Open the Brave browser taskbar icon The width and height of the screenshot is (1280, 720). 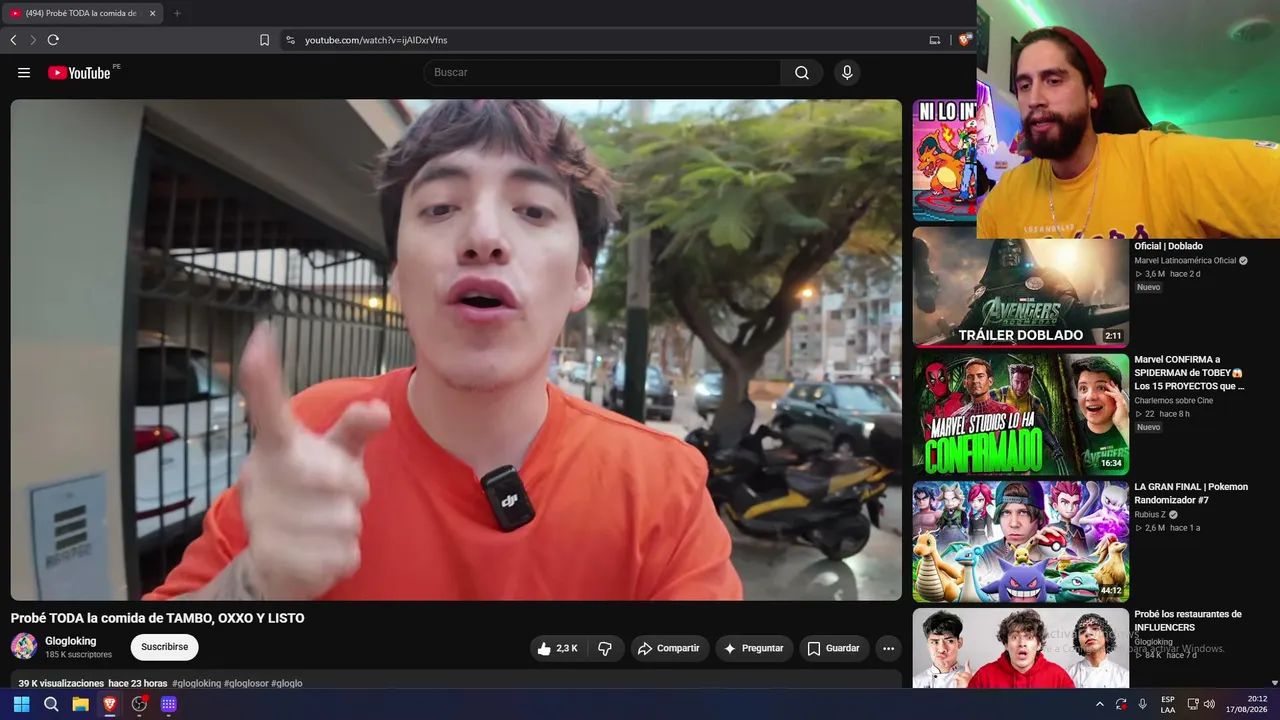[x=110, y=704]
